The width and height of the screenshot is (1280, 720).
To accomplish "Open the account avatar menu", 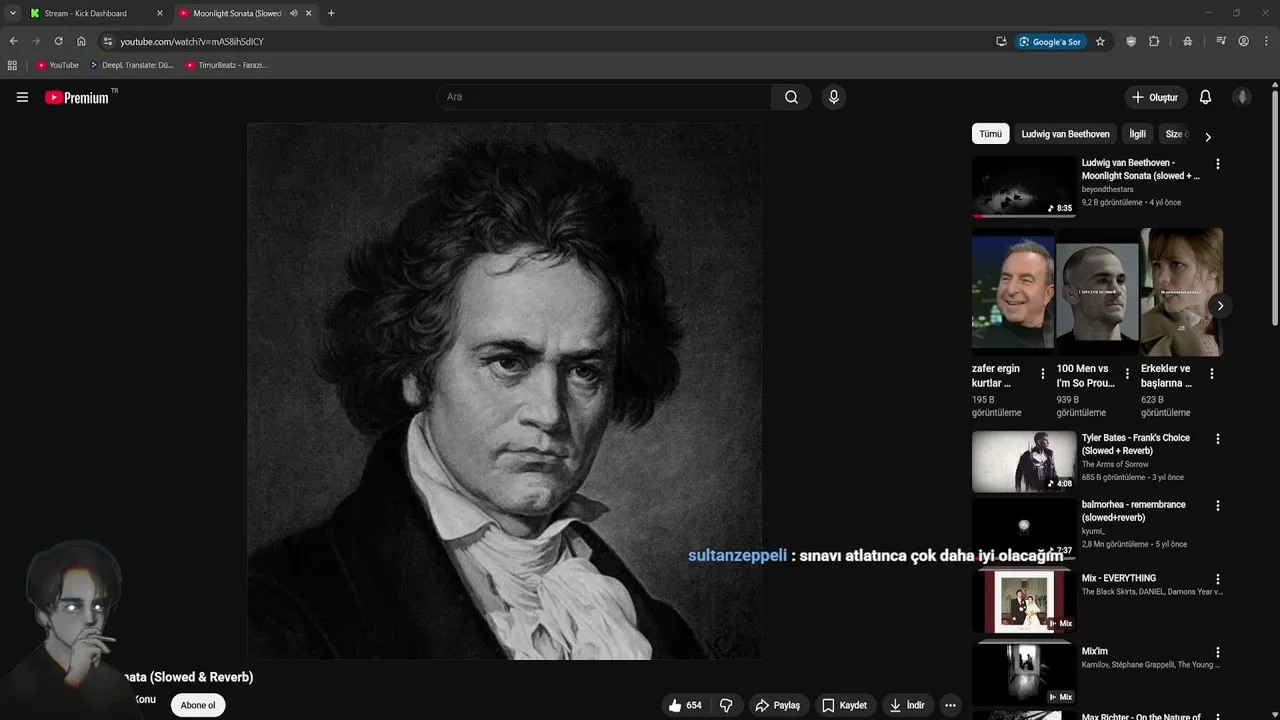I will click(1242, 97).
